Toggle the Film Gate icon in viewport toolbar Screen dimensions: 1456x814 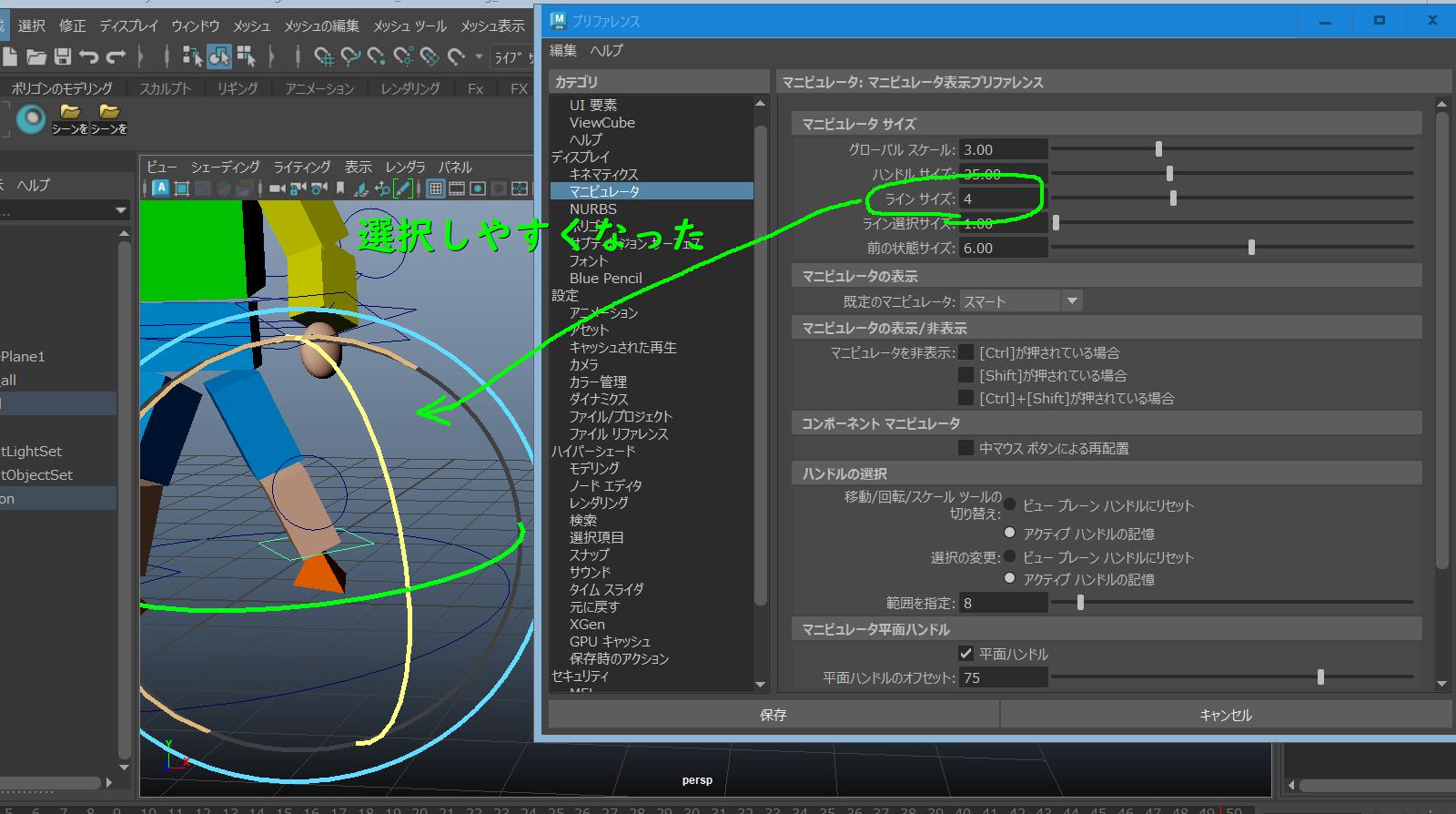[456, 188]
